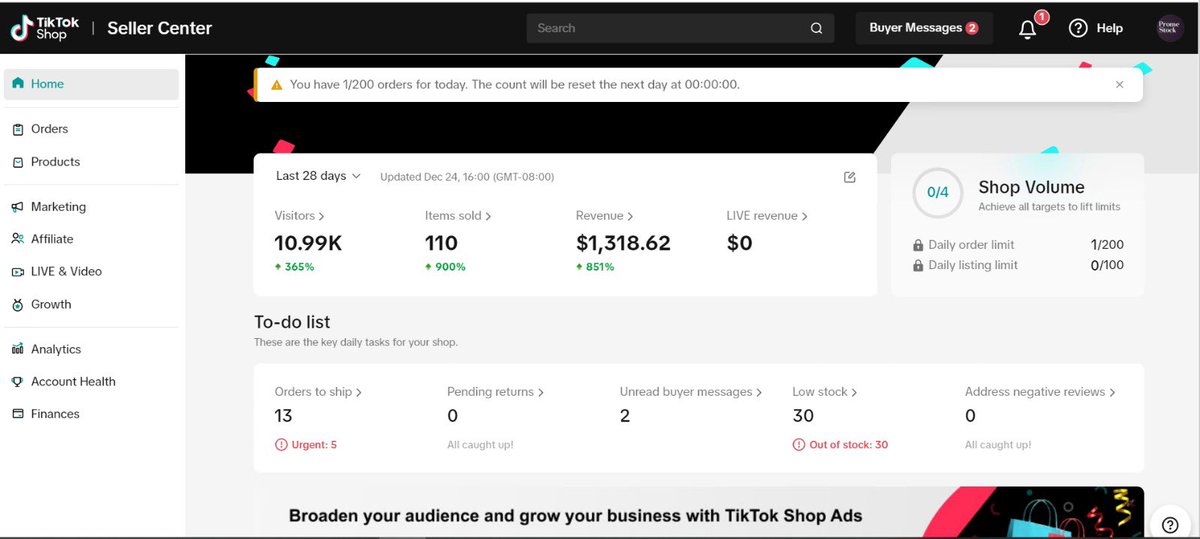This screenshot has width=1200, height=539.
Task: Click the Help label in header
Action: pos(1110,29)
